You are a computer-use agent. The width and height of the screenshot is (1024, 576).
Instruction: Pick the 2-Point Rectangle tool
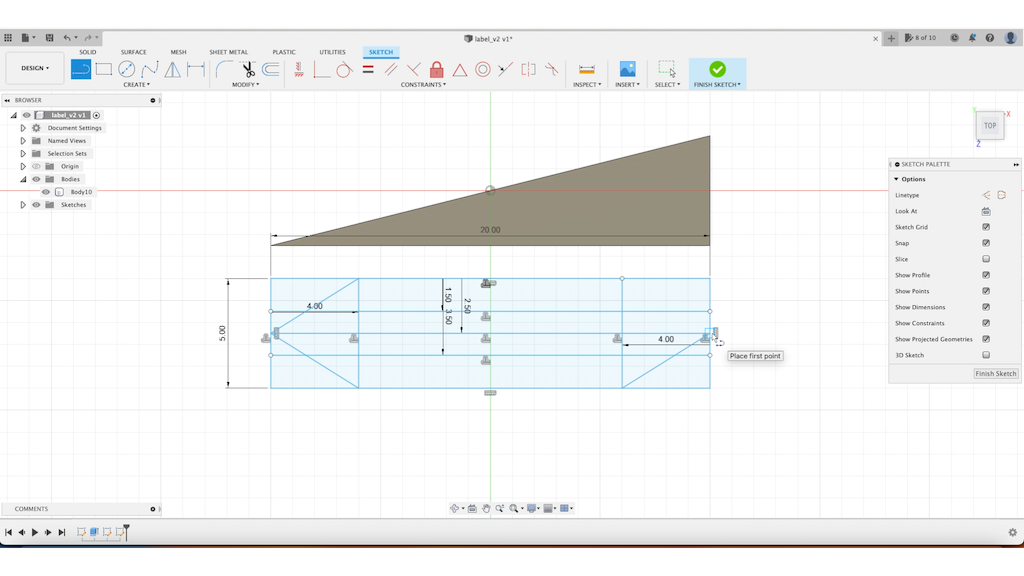click(x=104, y=69)
